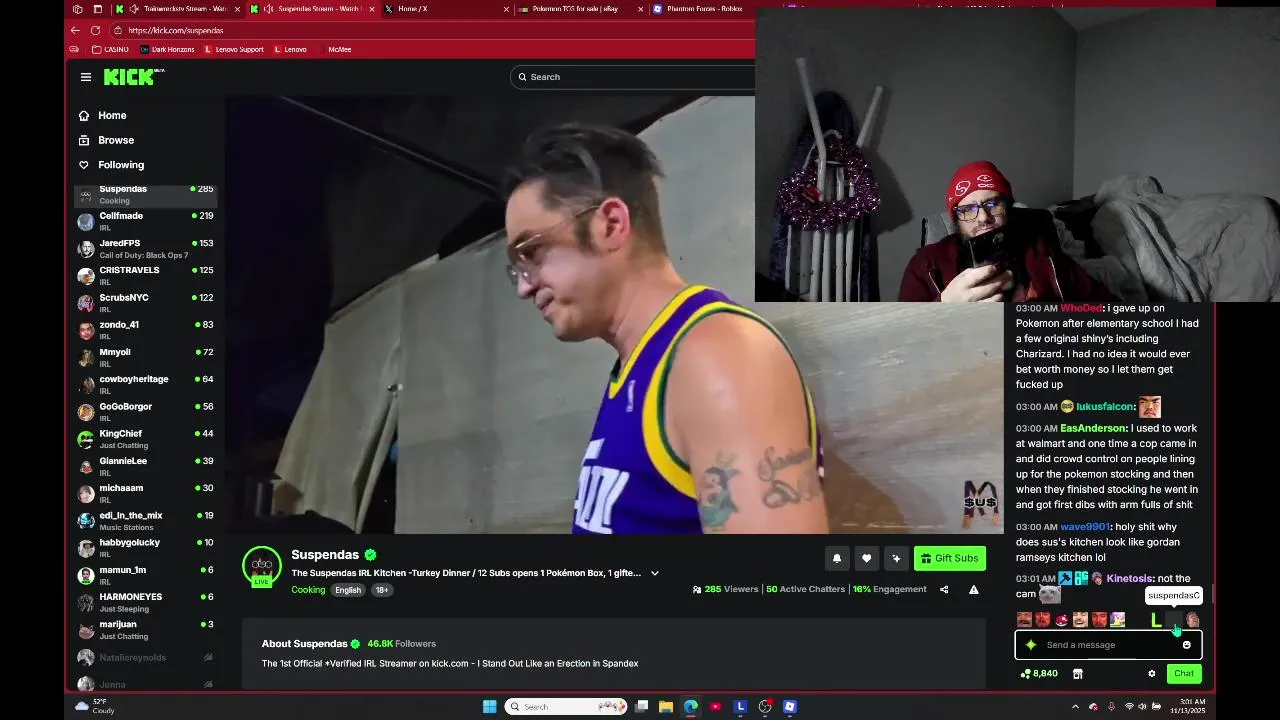Click the browser address bar URL

[x=176, y=30]
